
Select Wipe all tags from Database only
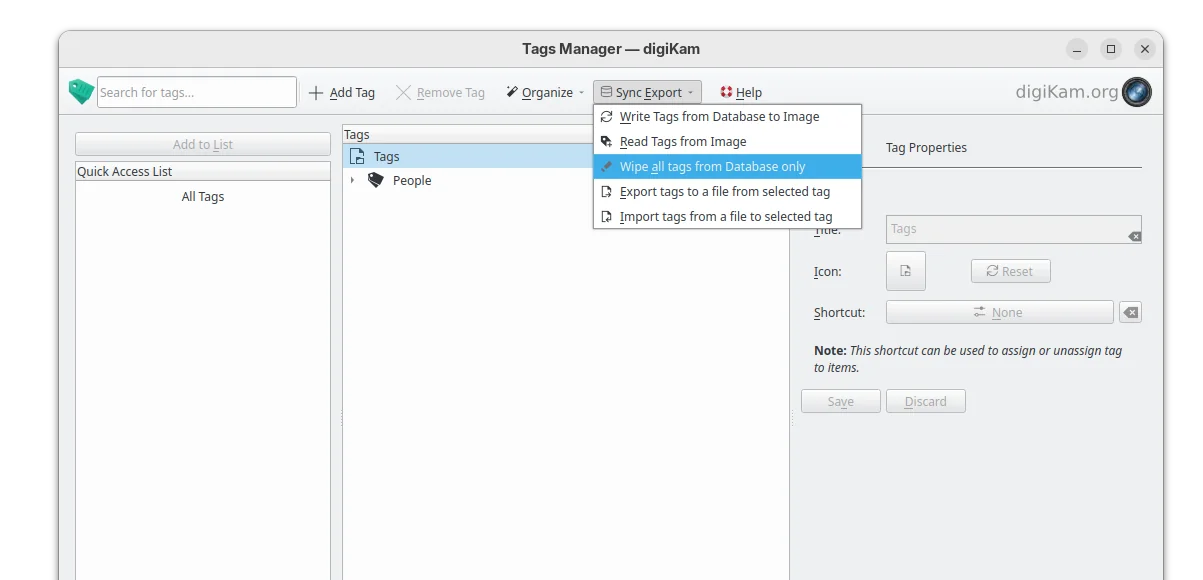(712, 167)
